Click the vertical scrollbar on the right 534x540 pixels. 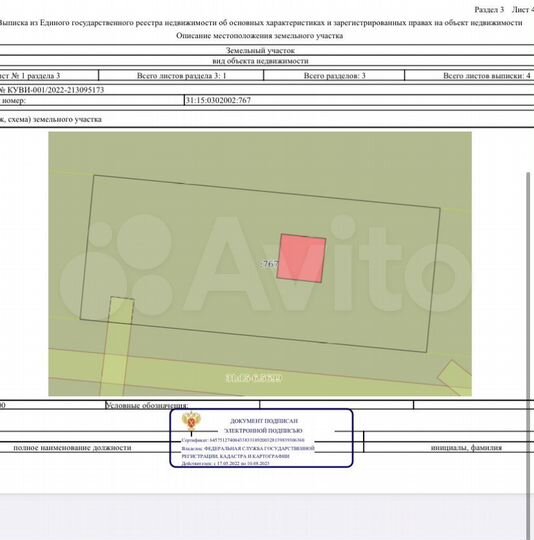528,355
